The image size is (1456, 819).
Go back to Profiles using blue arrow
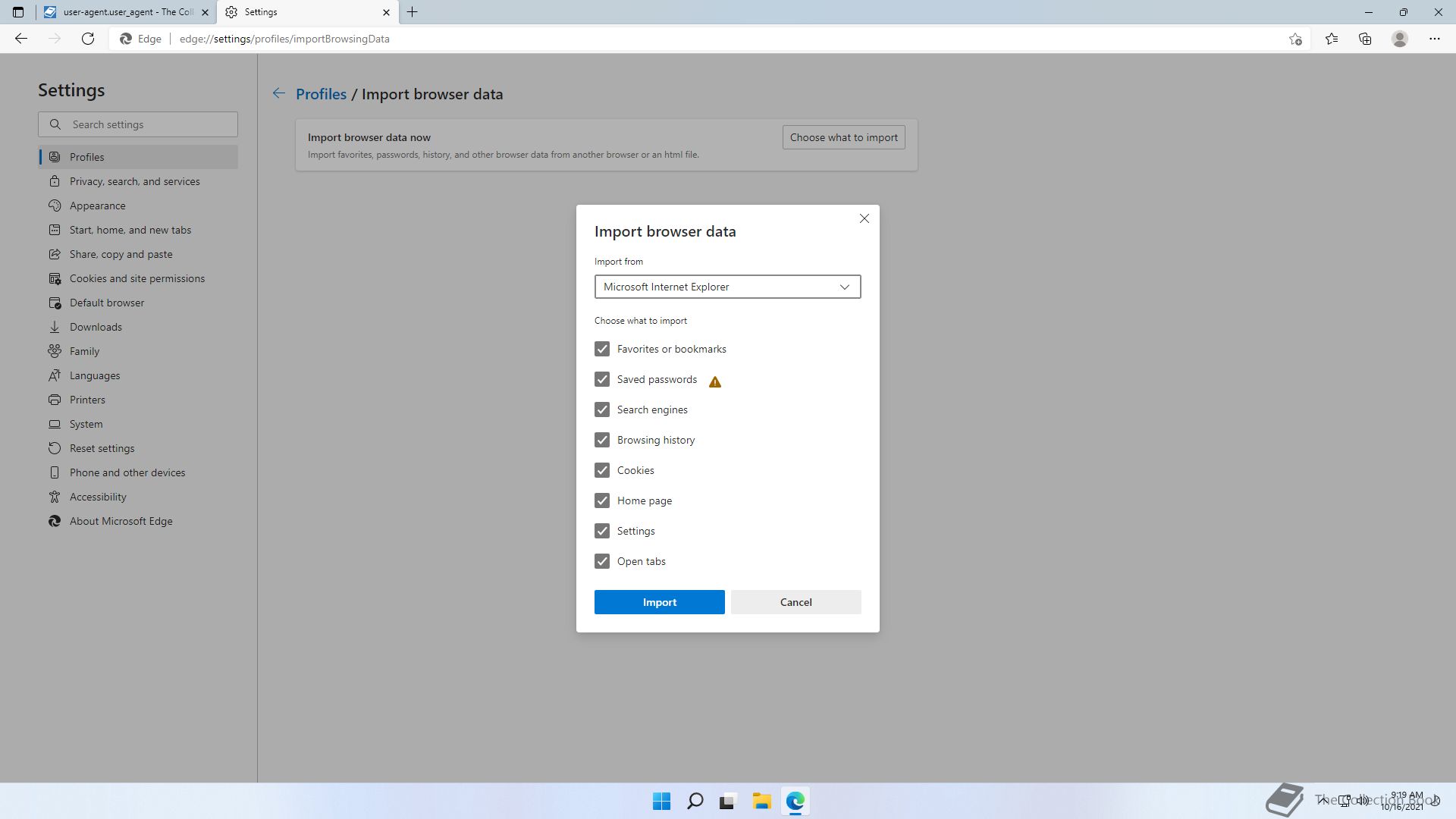[279, 93]
